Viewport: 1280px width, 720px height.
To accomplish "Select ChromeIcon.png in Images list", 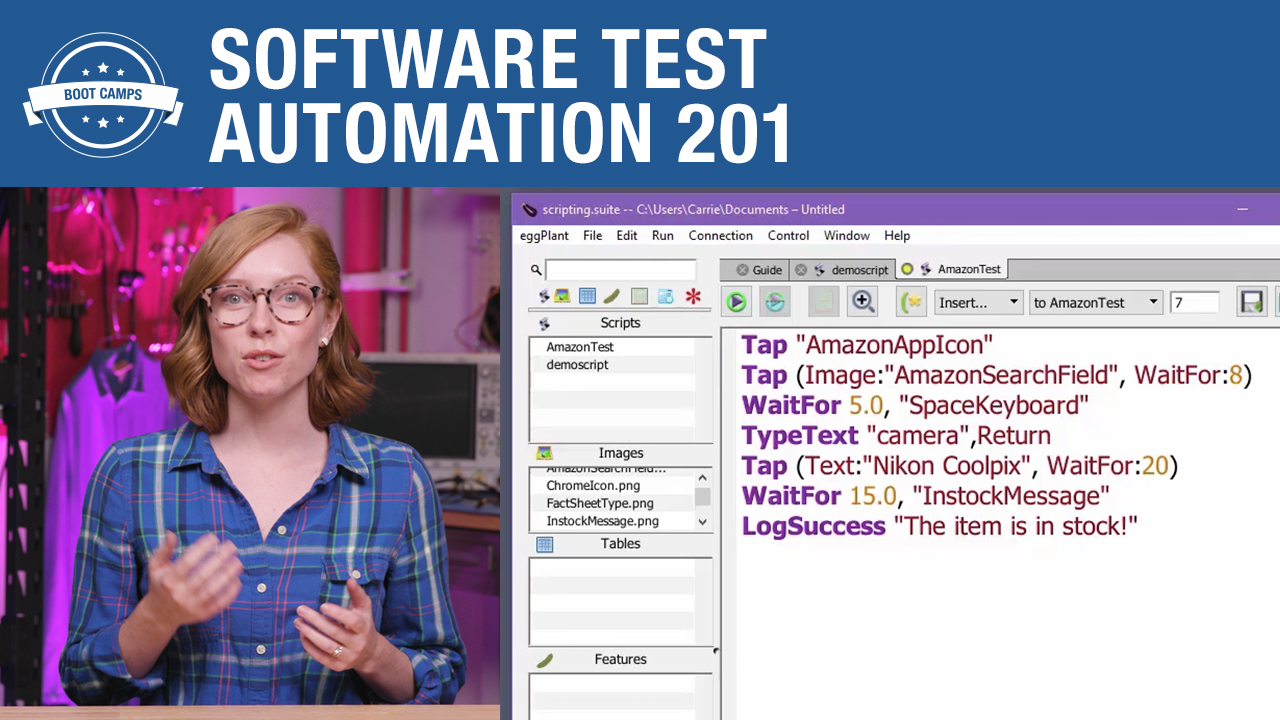I will coord(593,486).
